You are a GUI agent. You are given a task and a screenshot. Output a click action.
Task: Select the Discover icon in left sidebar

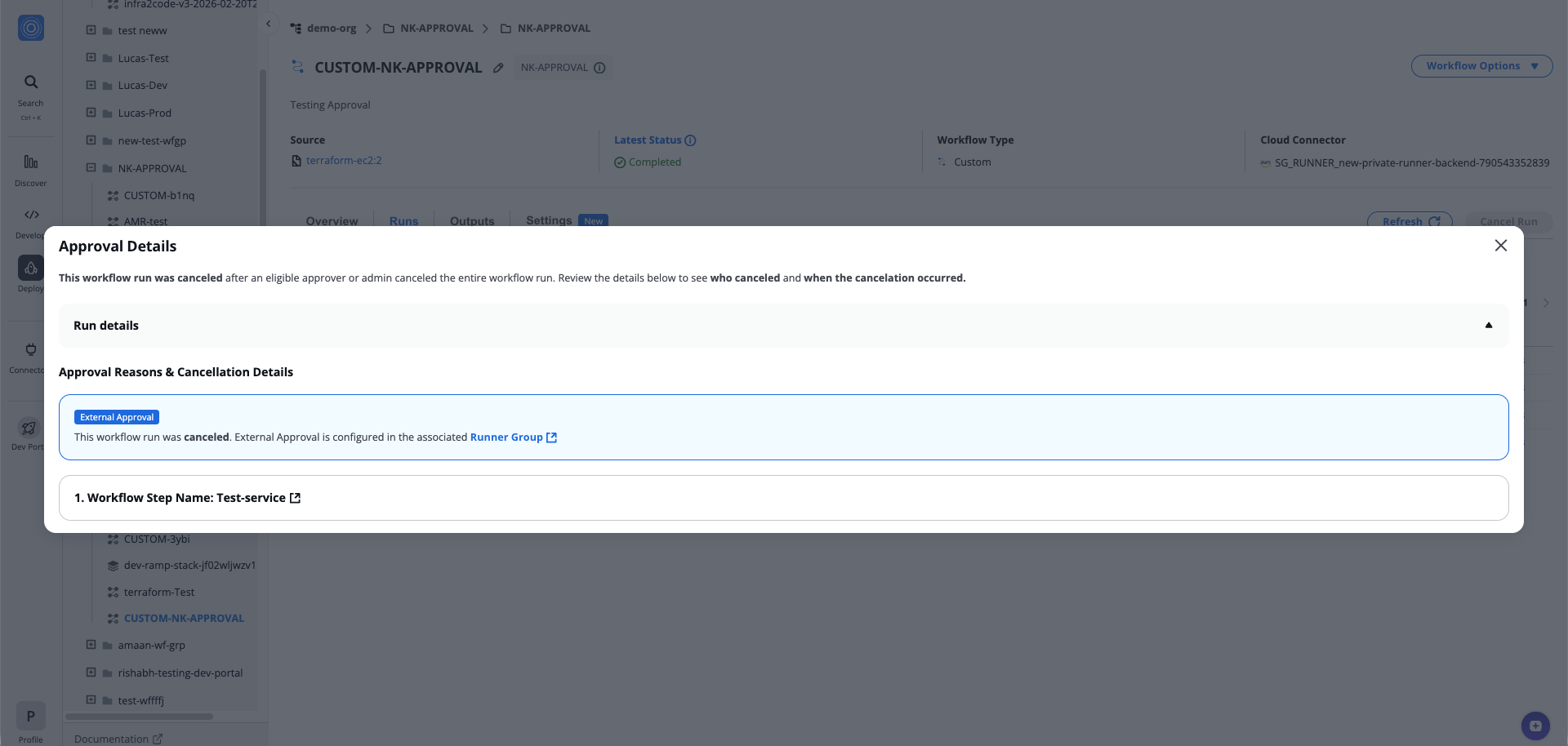point(30,162)
